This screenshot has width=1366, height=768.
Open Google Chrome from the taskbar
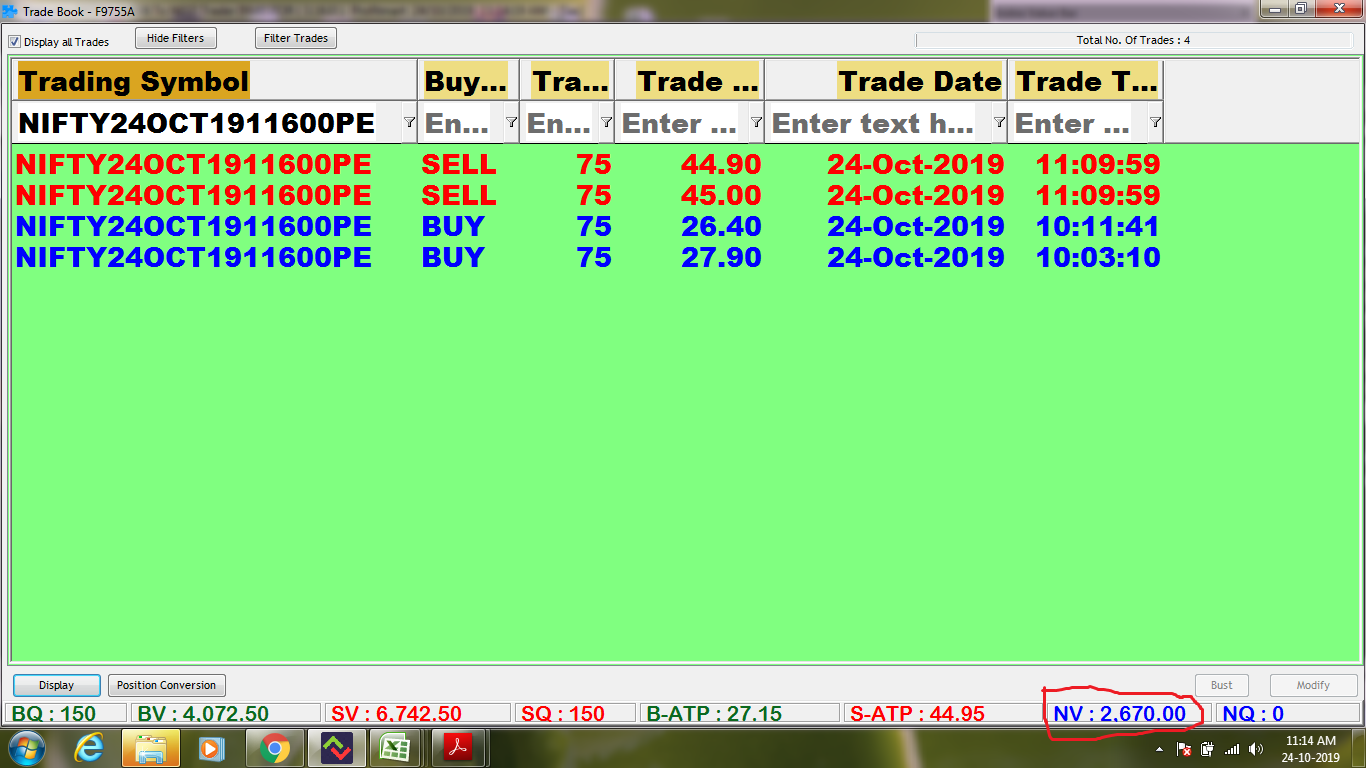[274, 747]
